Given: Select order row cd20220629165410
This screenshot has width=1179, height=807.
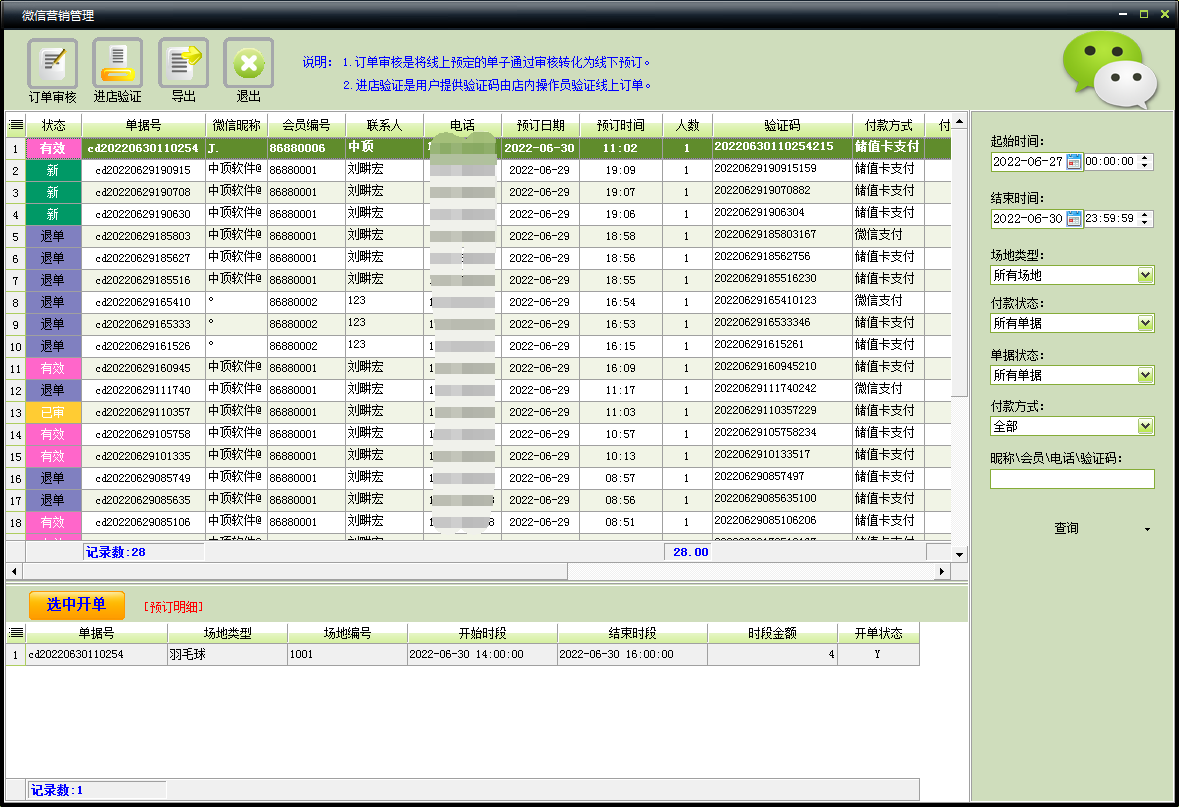Looking at the screenshot, I should (x=478, y=302).
